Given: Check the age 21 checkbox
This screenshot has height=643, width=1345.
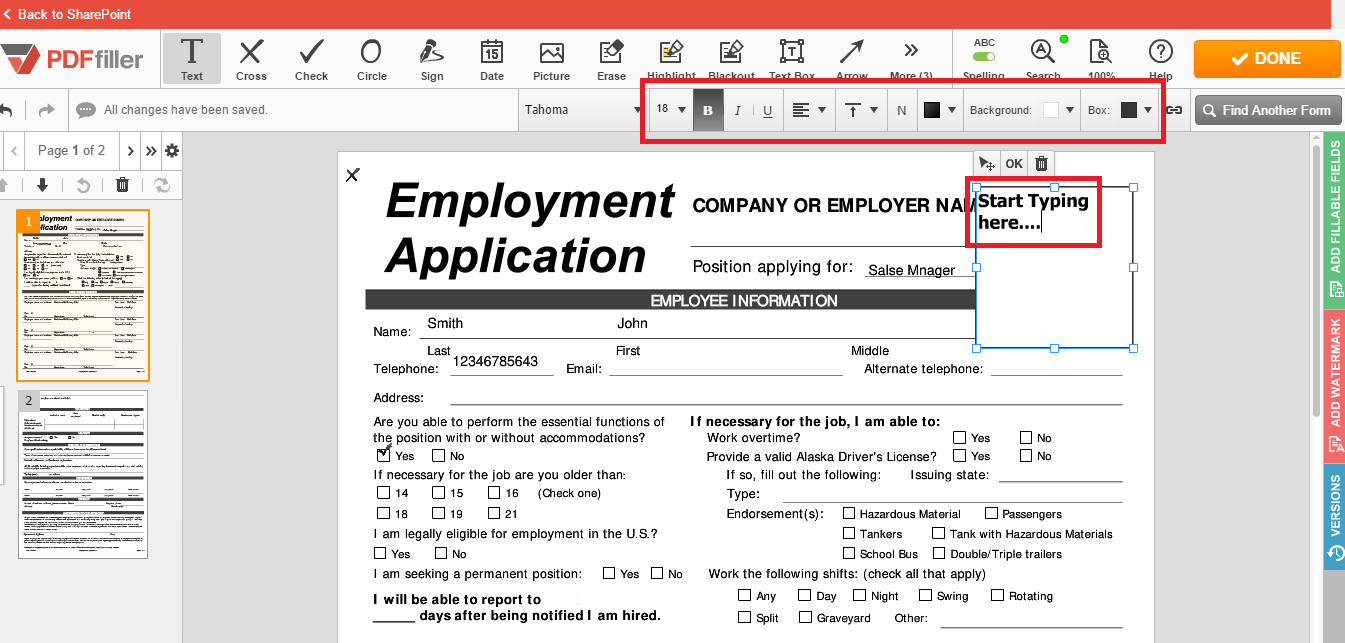Looking at the screenshot, I should click(494, 513).
